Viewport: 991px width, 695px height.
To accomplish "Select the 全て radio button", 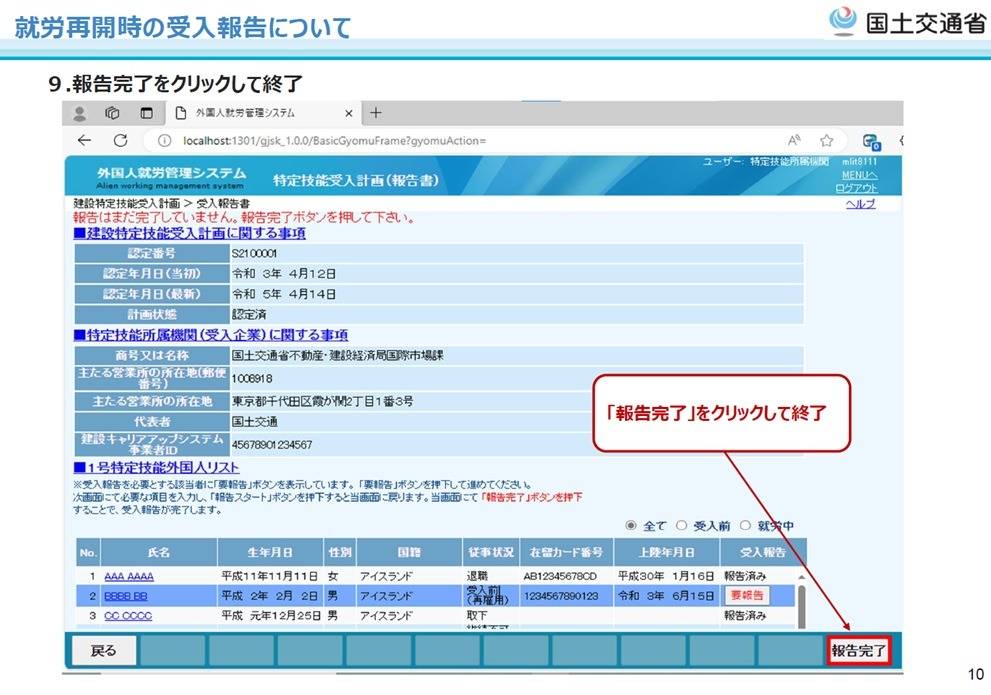I will click(x=631, y=525).
